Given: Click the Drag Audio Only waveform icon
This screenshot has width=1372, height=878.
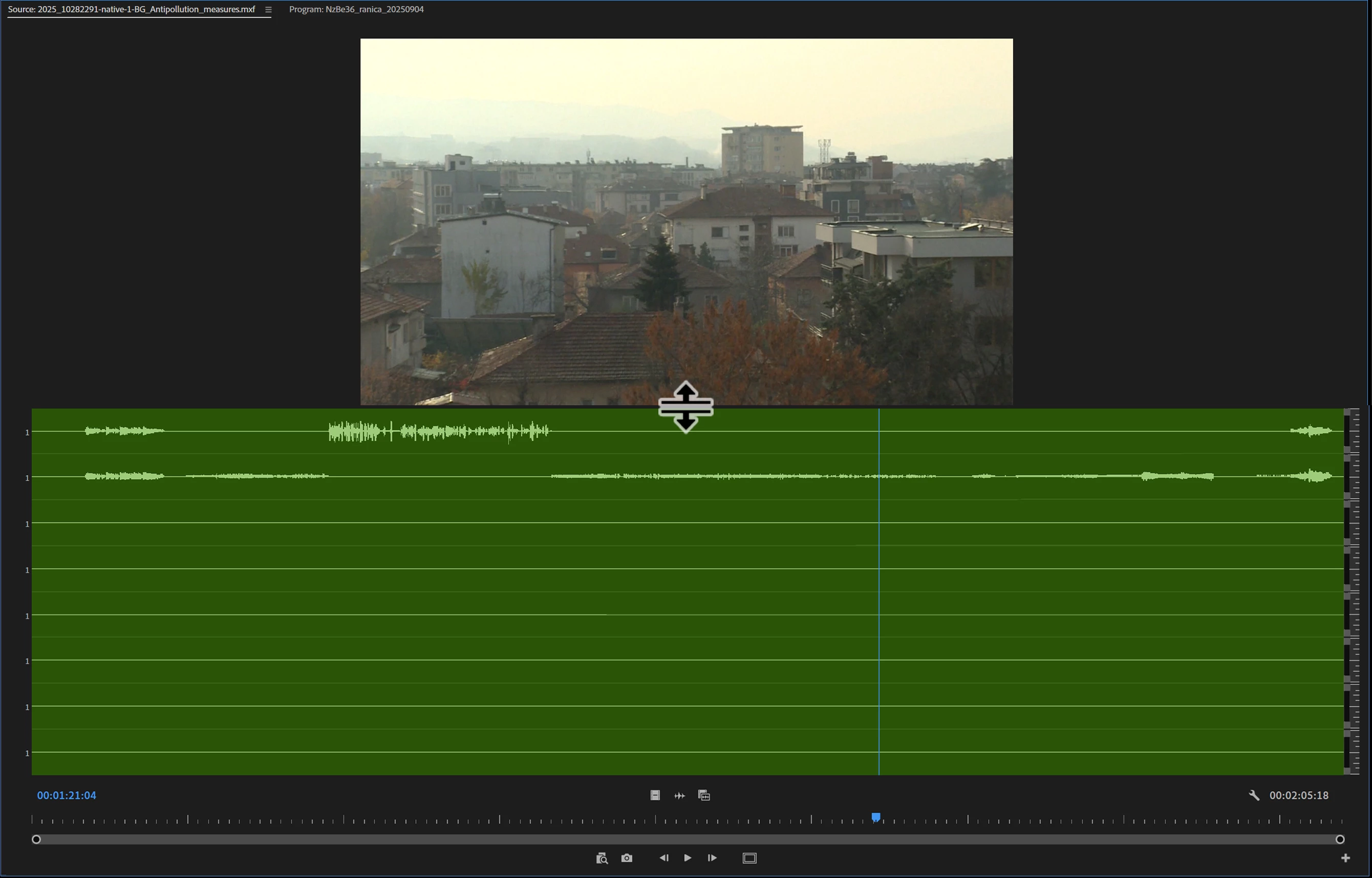Looking at the screenshot, I should [x=679, y=795].
